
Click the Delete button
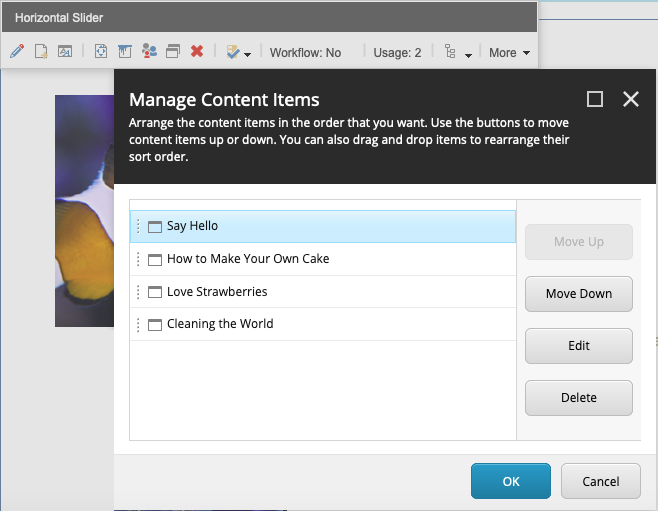[x=579, y=398]
